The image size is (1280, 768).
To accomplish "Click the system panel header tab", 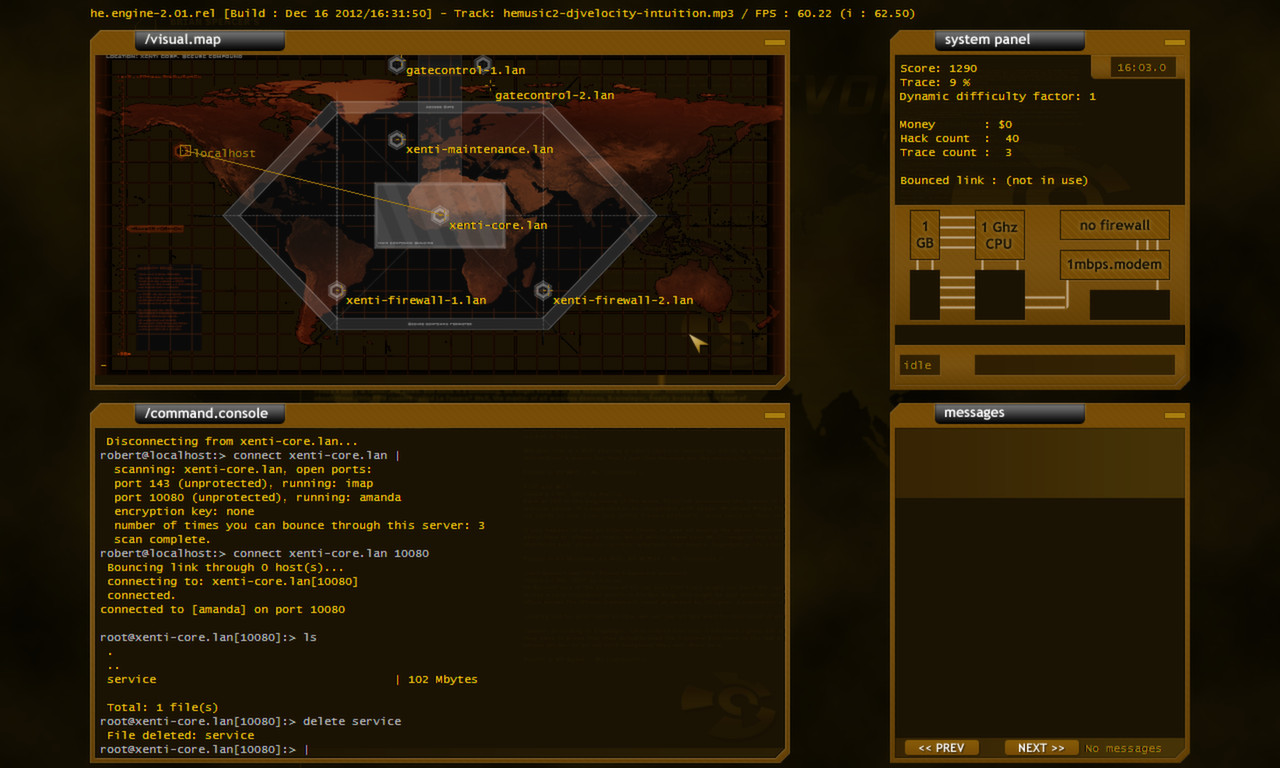I will (1009, 40).
